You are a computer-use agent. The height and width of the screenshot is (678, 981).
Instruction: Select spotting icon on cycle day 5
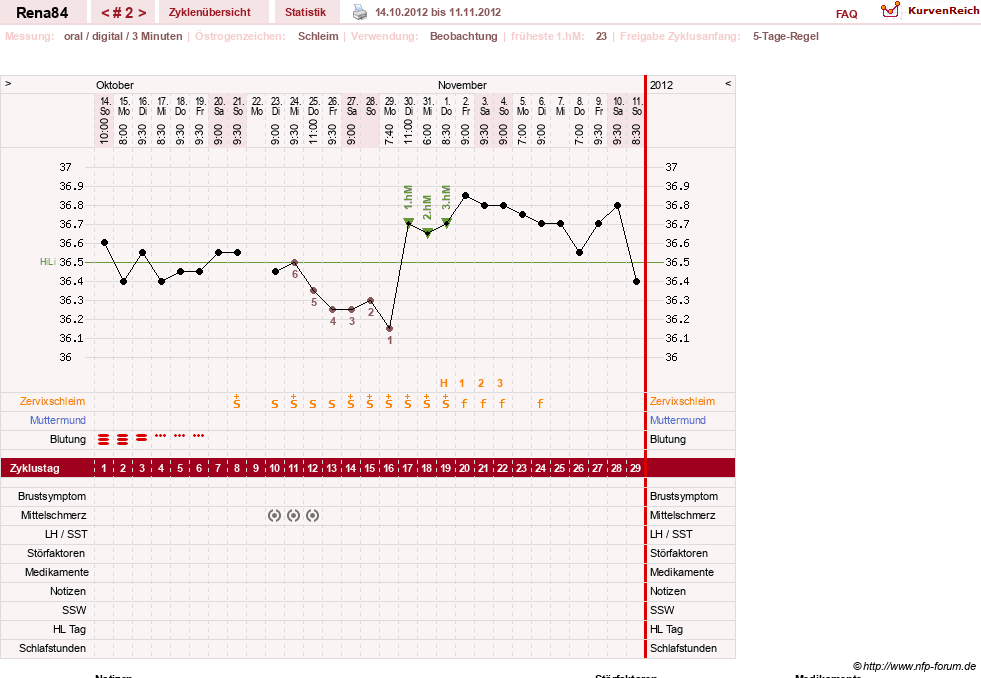(x=180, y=435)
